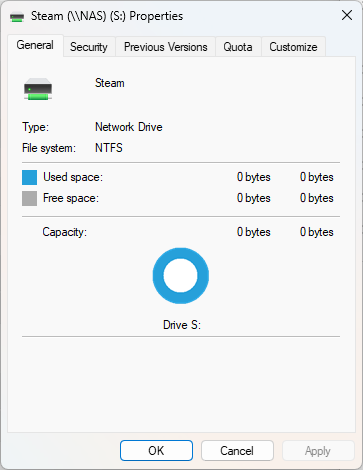363x470 pixels.
Task: Click the dialog title text Steam (\\NAS) (S:) Properties
Action: click(107, 16)
